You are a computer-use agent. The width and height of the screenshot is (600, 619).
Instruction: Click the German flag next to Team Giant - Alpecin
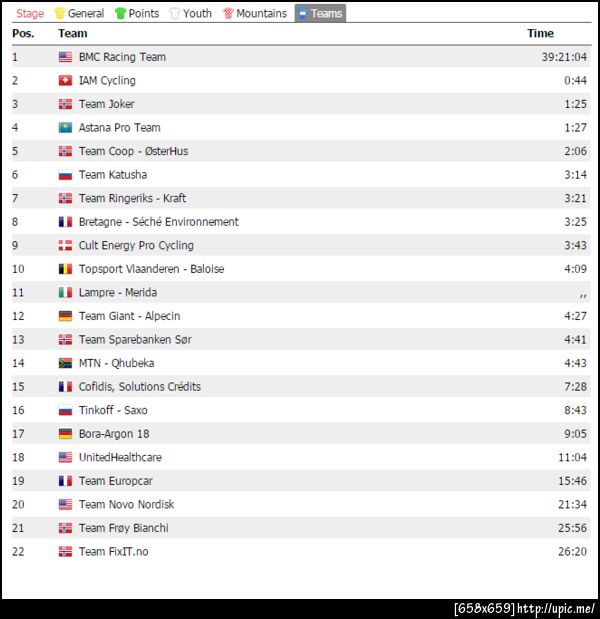[66, 316]
